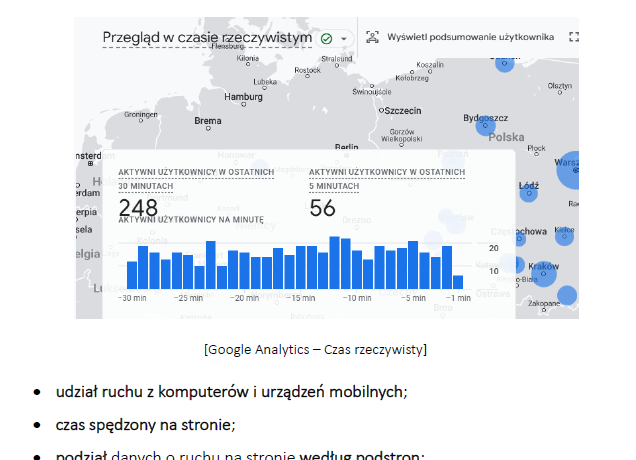This screenshot has width=636, height=460.
Task: Click the large blue bubble near Warszawa
Action: [572, 171]
